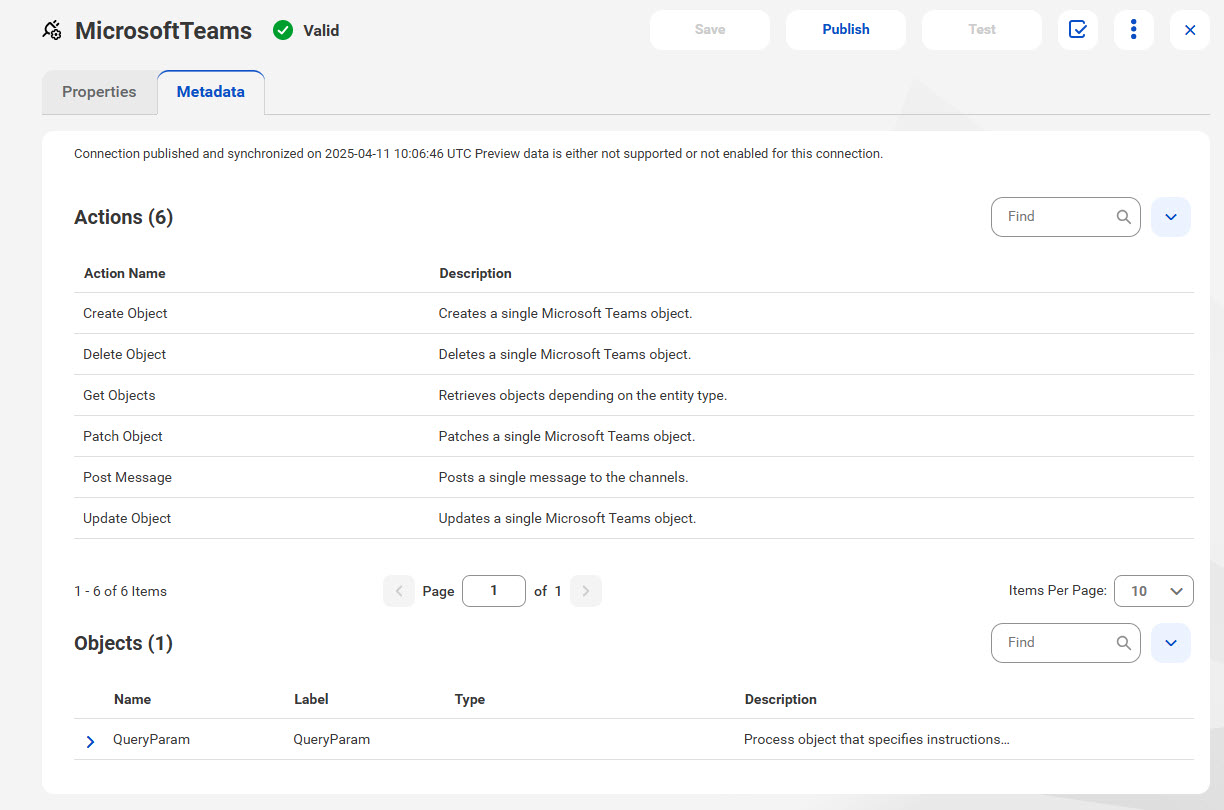
Task: Click 'Posts a single message to the channels' text
Action: pos(564,477)
